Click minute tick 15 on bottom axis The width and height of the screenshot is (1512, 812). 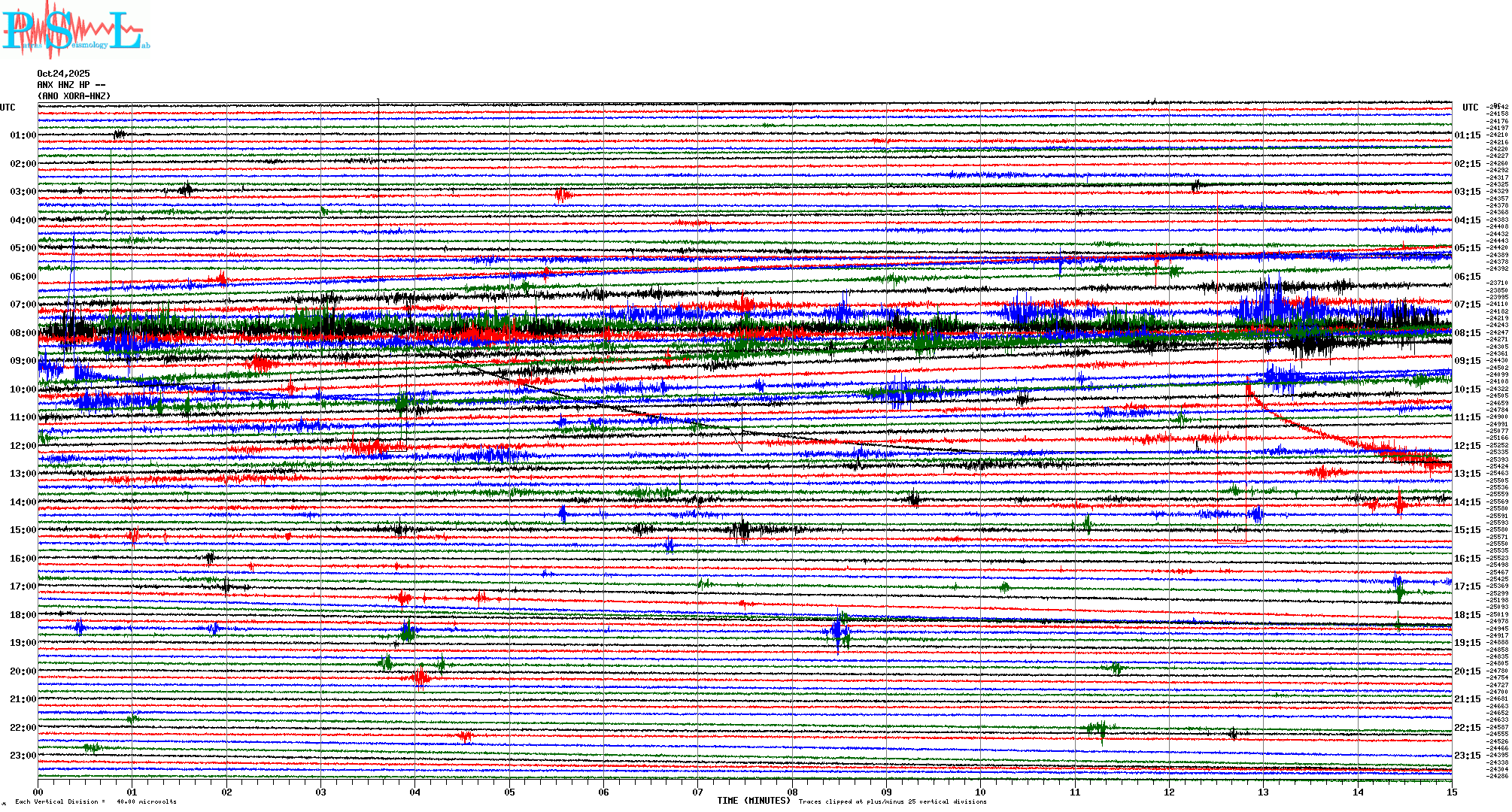coord(1451,792)
